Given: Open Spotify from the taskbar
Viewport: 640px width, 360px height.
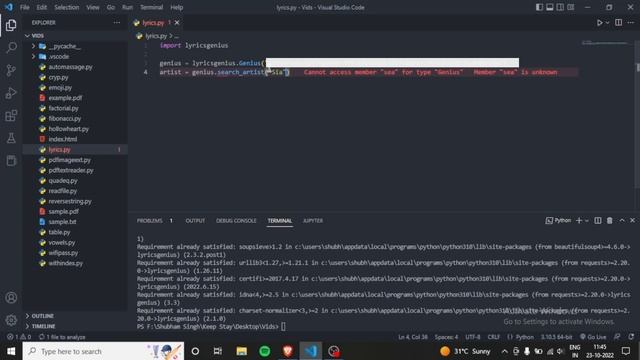Looking at the screenshot, I should tap(264, 351).
